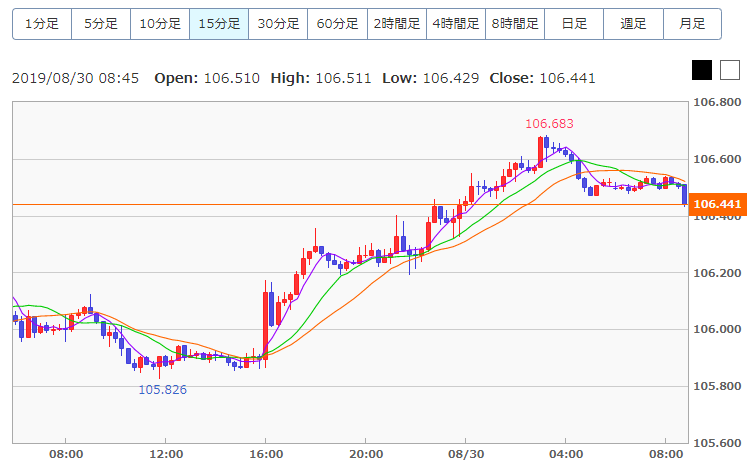Image resolution: width=752 pixels, height=468 pixels.
Task: Click the 105.826 low price label
Action: click(x=163, y=390)
